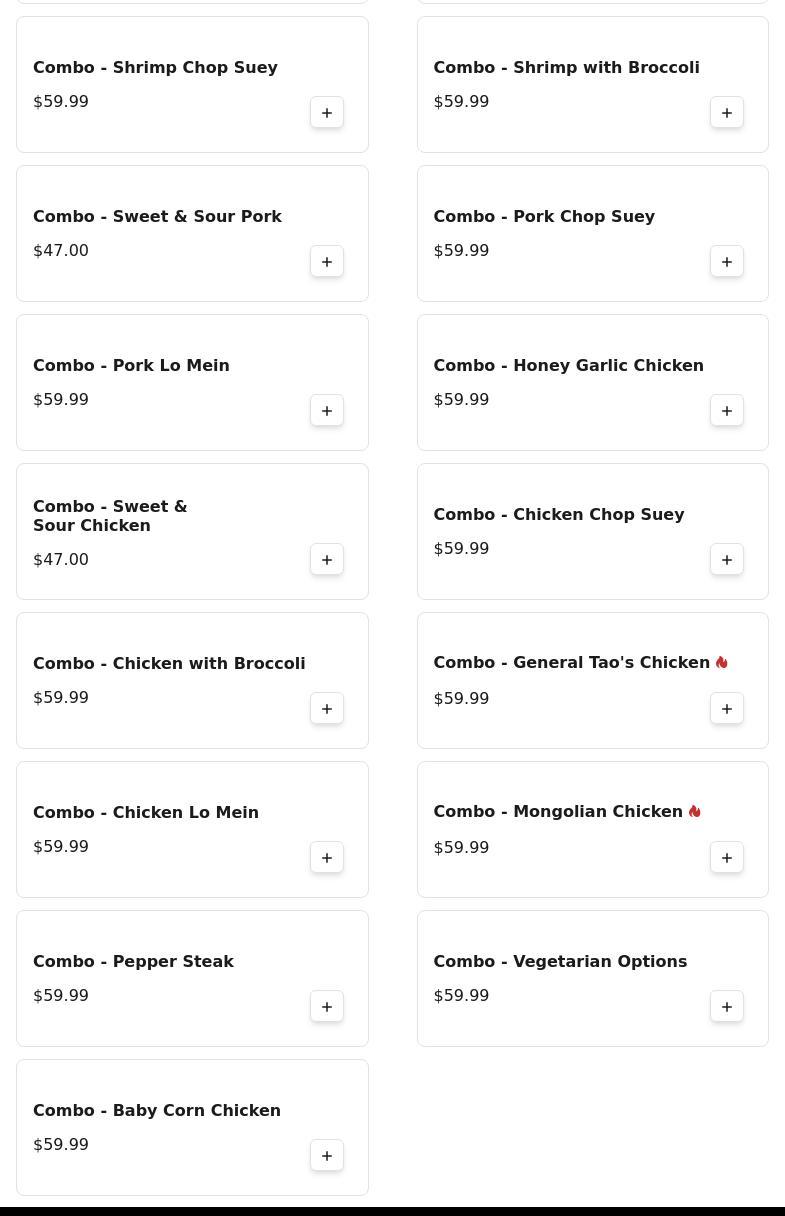Open the Combo - Vegetarian Options card
785x1216 pixels.
(592, 978)
